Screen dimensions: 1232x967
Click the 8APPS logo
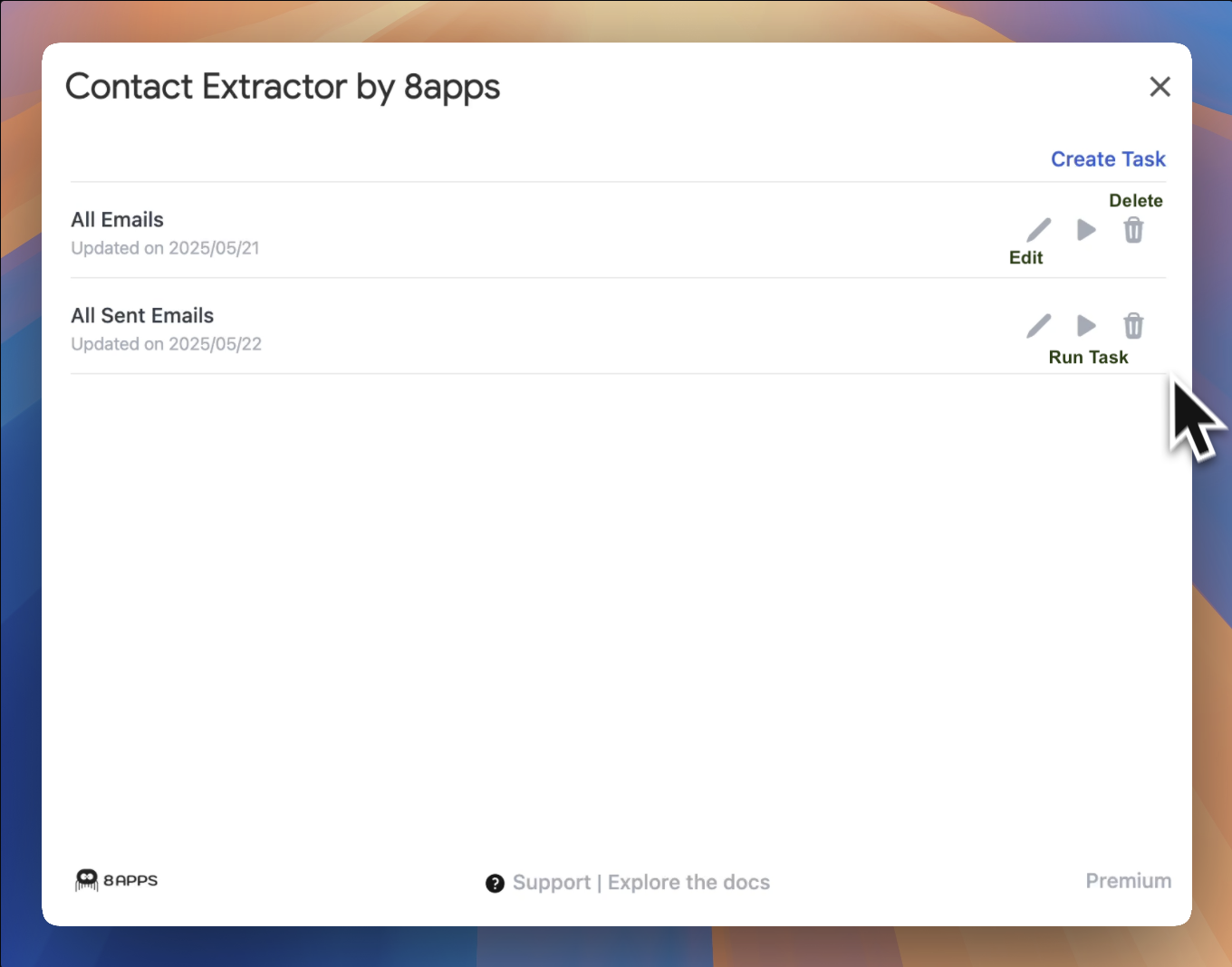tap(116, 880)
